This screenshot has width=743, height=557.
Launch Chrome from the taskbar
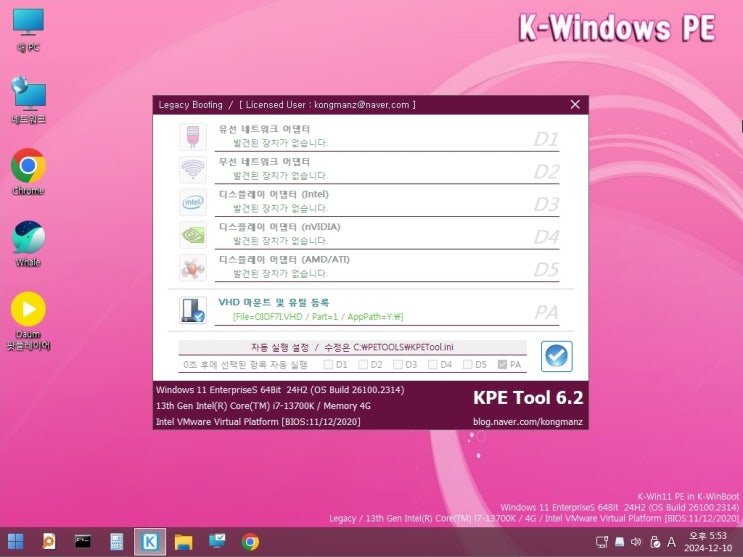[x=250, y=541]
